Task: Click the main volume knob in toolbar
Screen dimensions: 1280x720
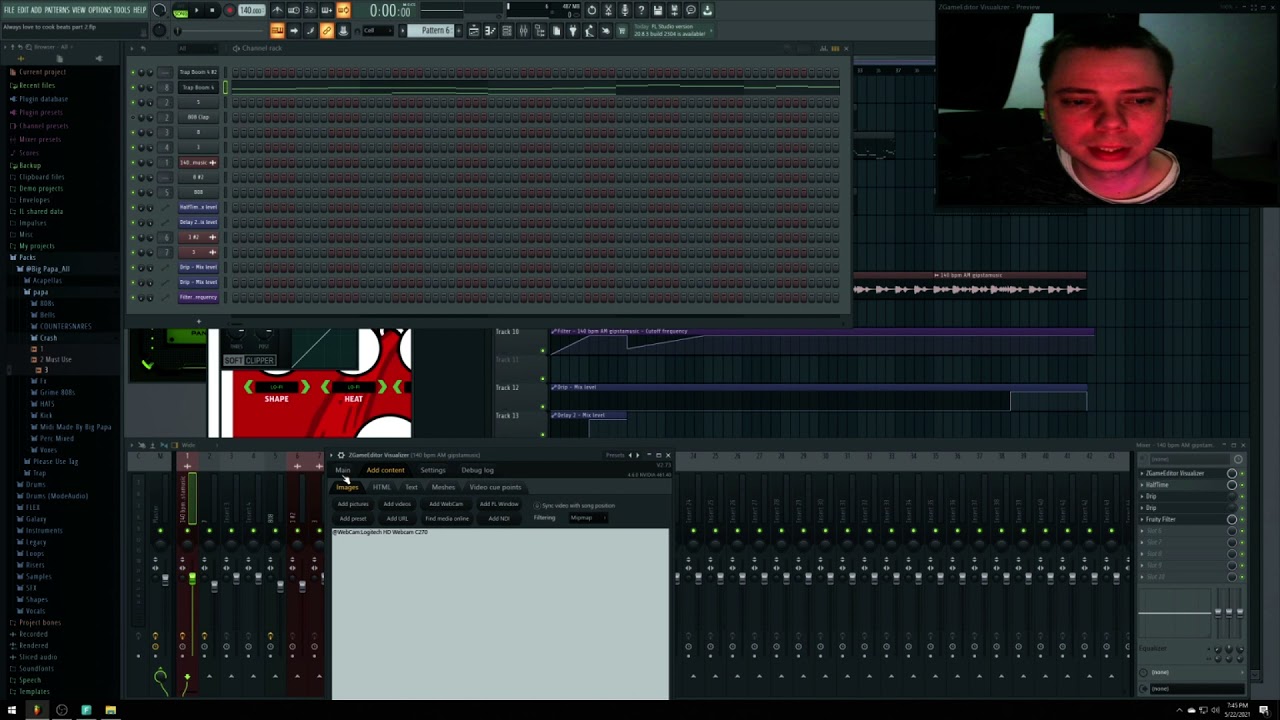Action: [159, 9]
